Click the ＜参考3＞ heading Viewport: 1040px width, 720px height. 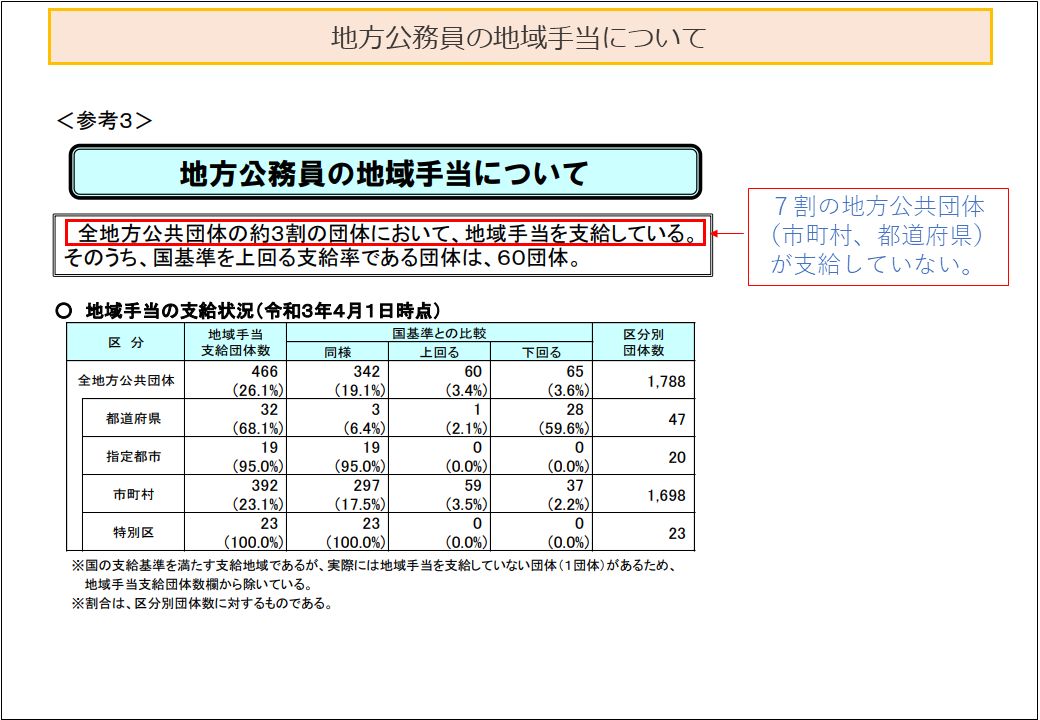(x=105, y=121)
